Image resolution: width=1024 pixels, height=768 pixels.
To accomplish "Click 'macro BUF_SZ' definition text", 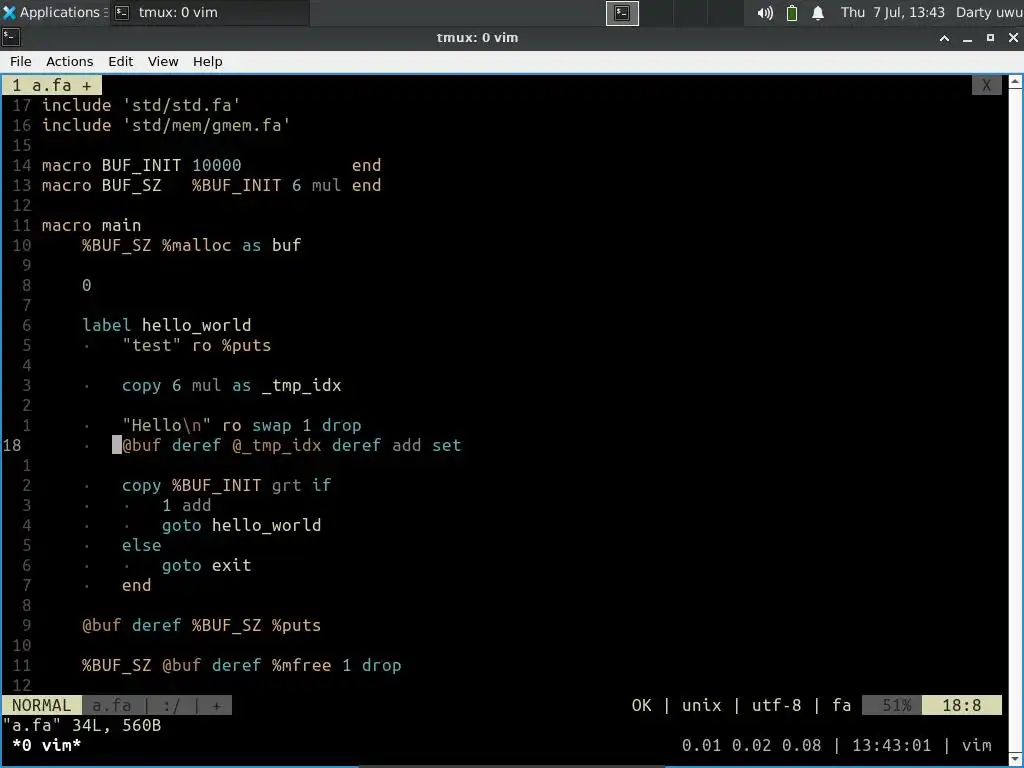I will tap(101, 185).
